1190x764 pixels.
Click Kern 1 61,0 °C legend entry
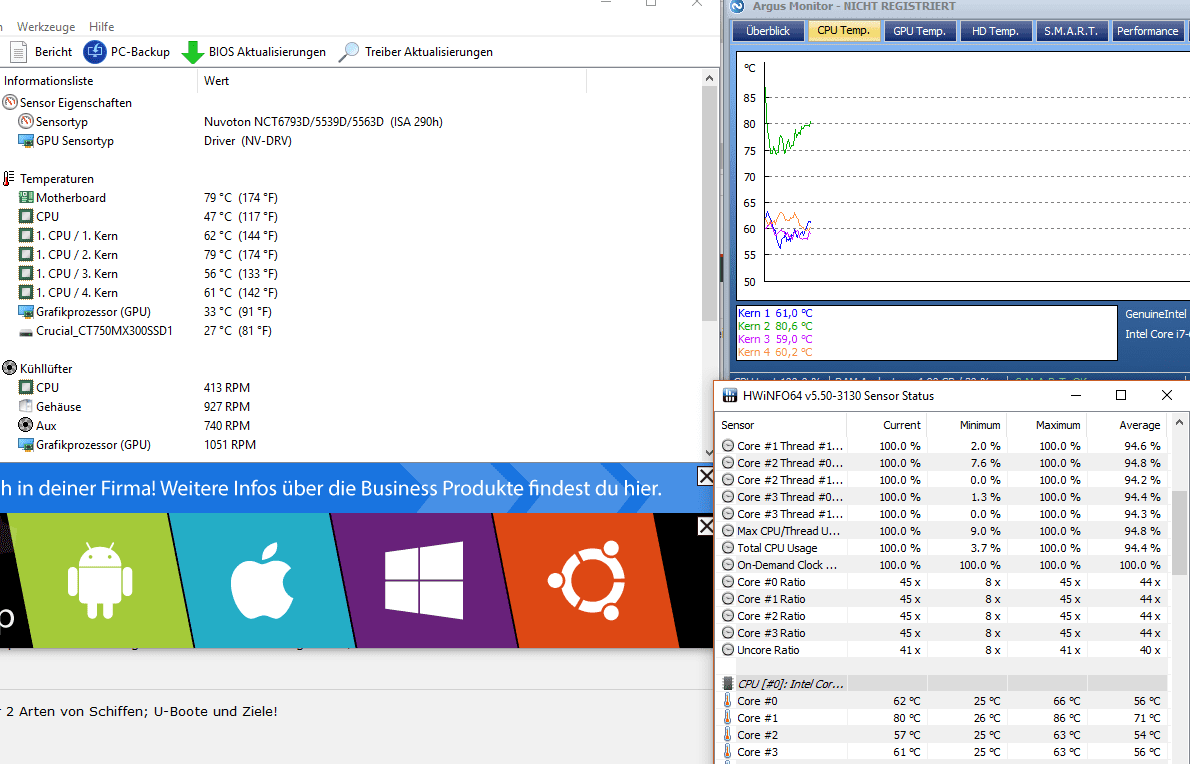pyautogui.click(x=775, y=313)
